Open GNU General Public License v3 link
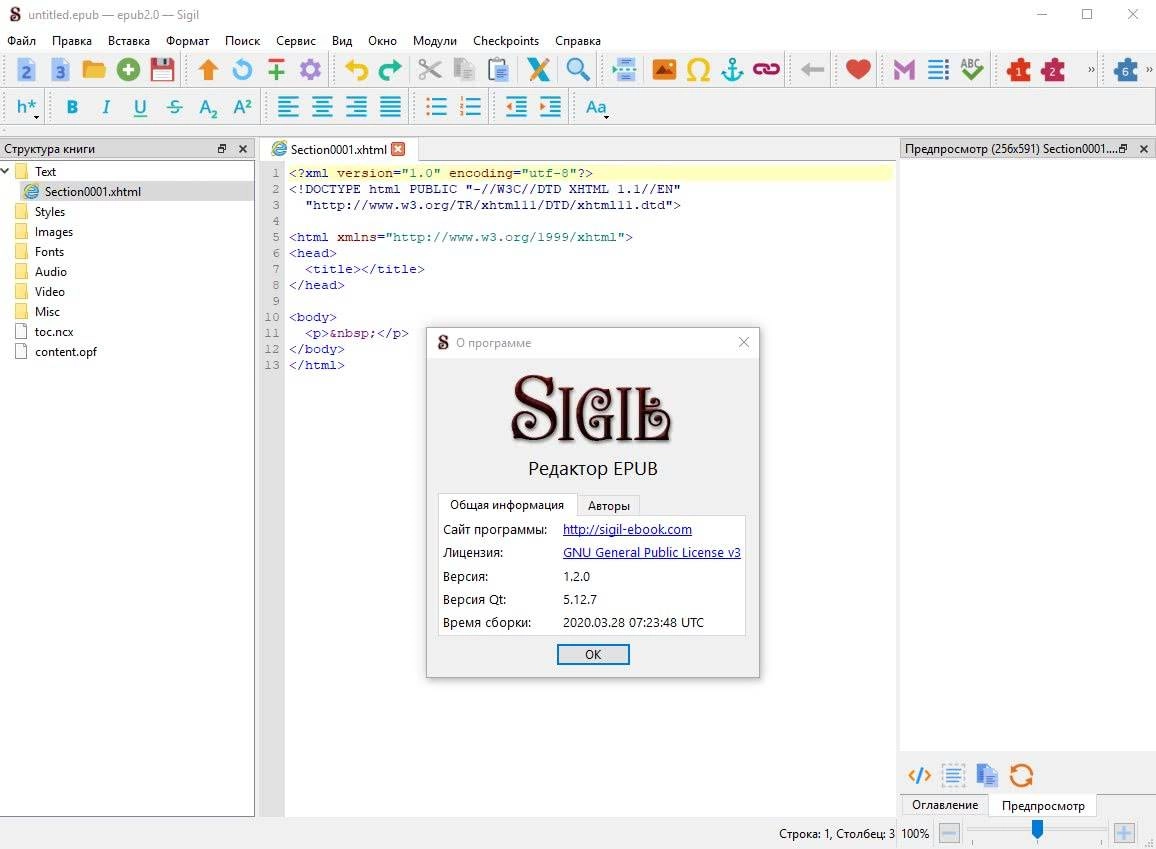Screen dimensions: 1156x849 point(652,553)
